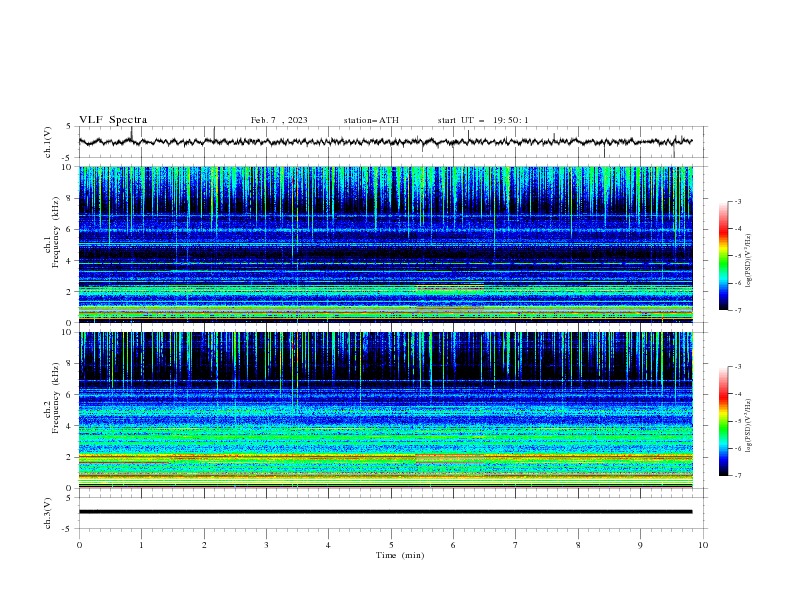This screenshot has height=612, width=792.
Task: Click the ch.1 color bar log(PSD) unit label
Action: 750,260
